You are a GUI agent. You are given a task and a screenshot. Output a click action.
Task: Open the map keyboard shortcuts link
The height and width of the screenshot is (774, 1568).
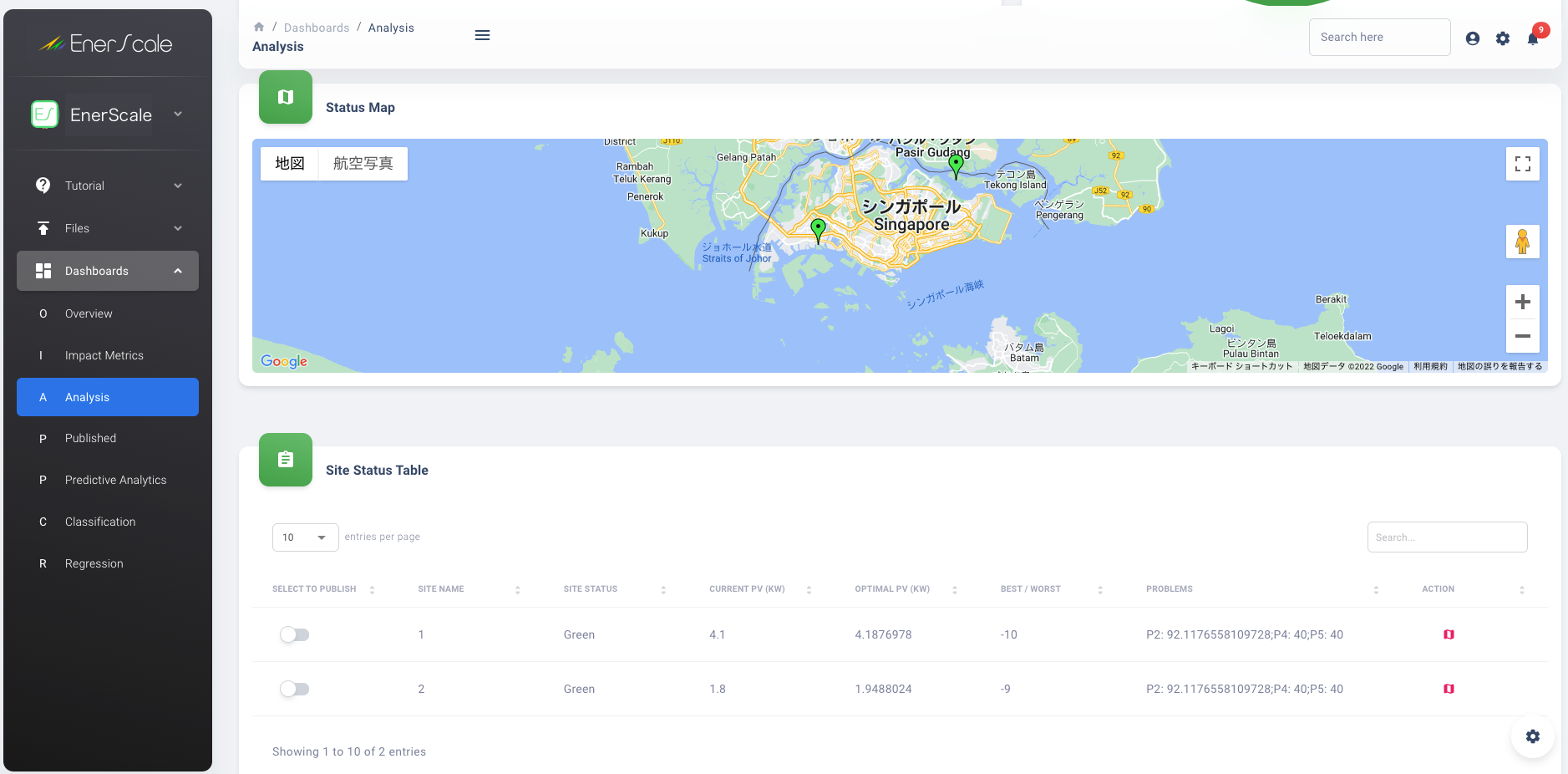(x=1241, y=366)
